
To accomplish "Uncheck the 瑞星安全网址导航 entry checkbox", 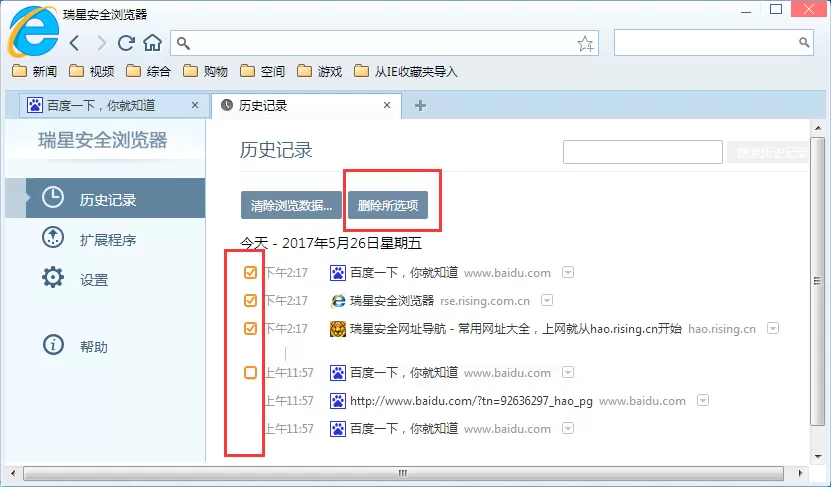I will [x=250, y=329].
